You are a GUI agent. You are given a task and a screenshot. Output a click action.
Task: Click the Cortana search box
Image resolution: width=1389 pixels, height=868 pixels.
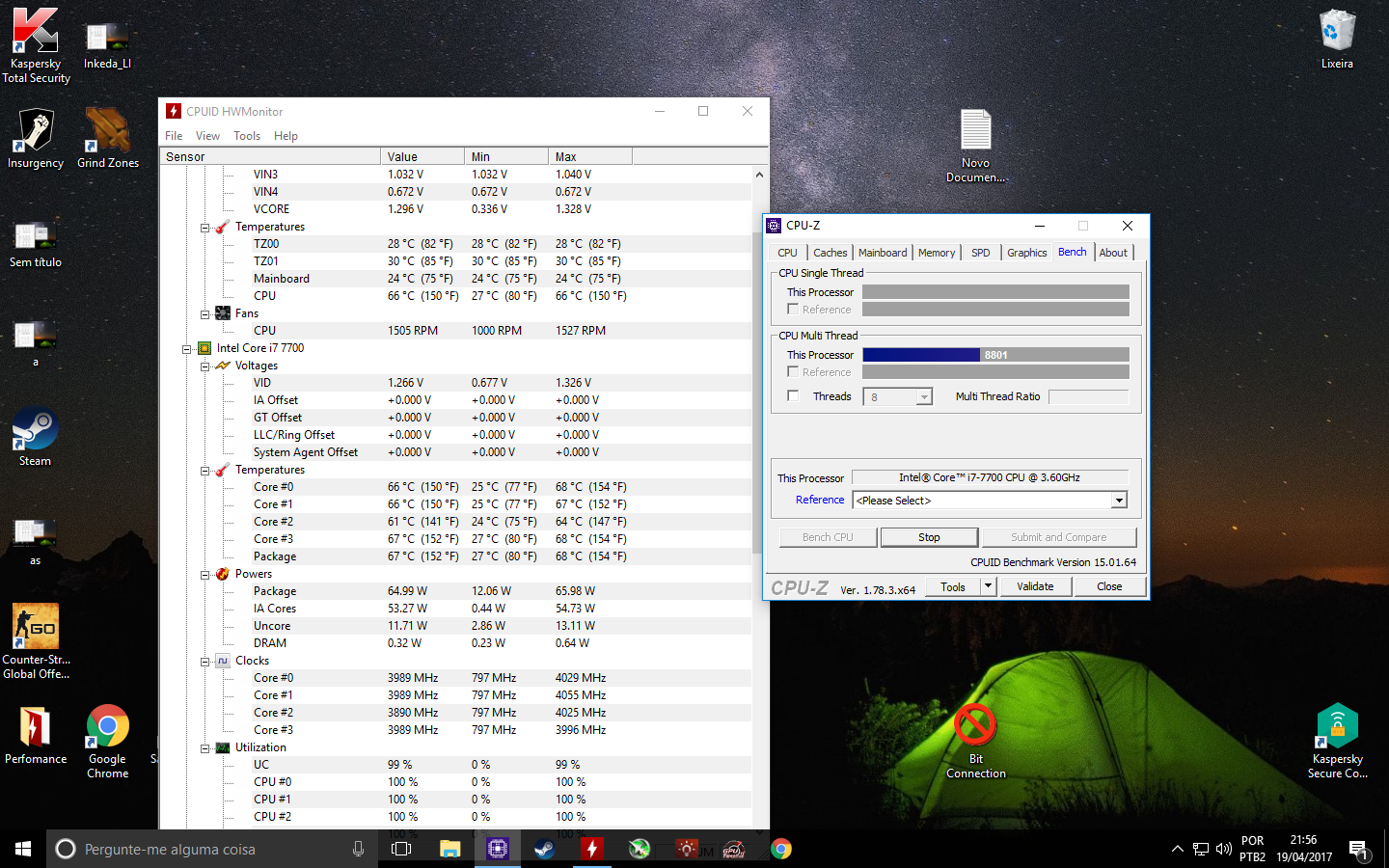pyautogui.click(x=212, y=849)
